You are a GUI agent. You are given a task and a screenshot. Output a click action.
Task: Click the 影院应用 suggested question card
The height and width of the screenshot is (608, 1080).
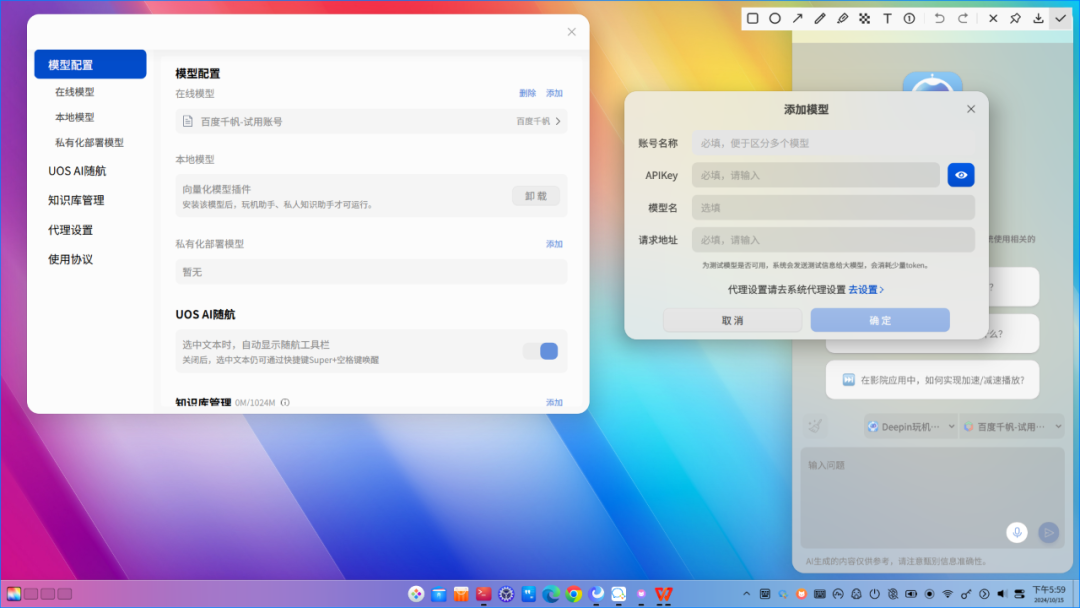pos(933,380)
